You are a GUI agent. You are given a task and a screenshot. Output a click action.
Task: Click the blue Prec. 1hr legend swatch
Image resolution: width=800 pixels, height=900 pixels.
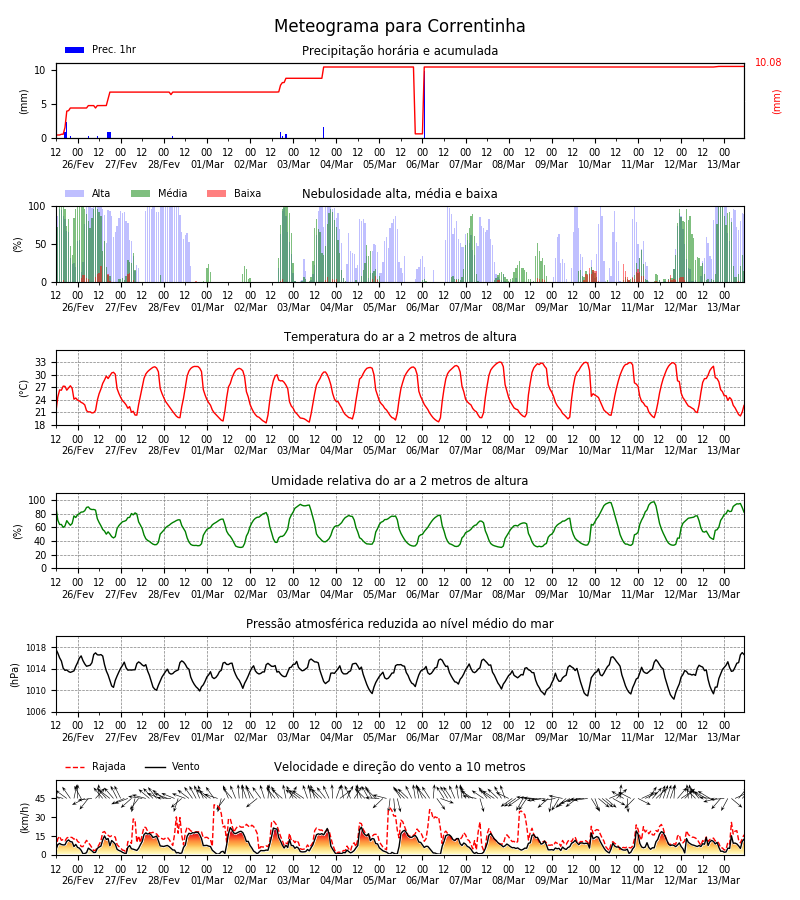[x=75, y=50]
